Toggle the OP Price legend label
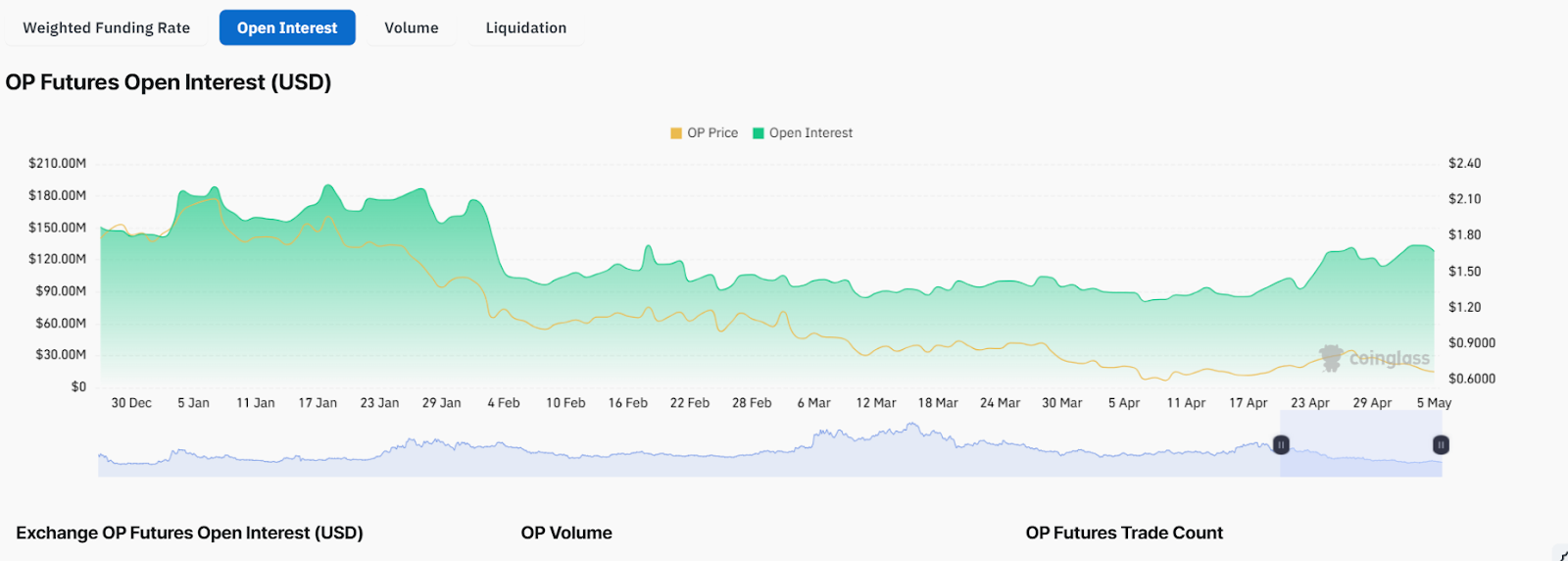Screen dimensions: 1568x561 (712, 133)
